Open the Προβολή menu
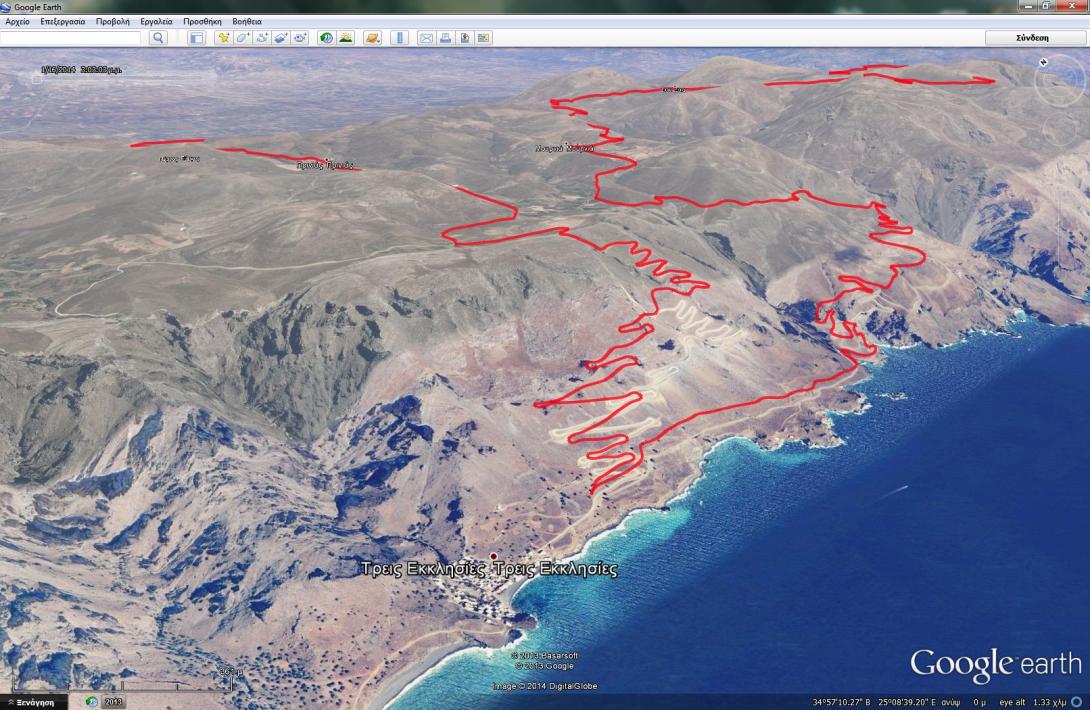 click(x=113, y=21)
